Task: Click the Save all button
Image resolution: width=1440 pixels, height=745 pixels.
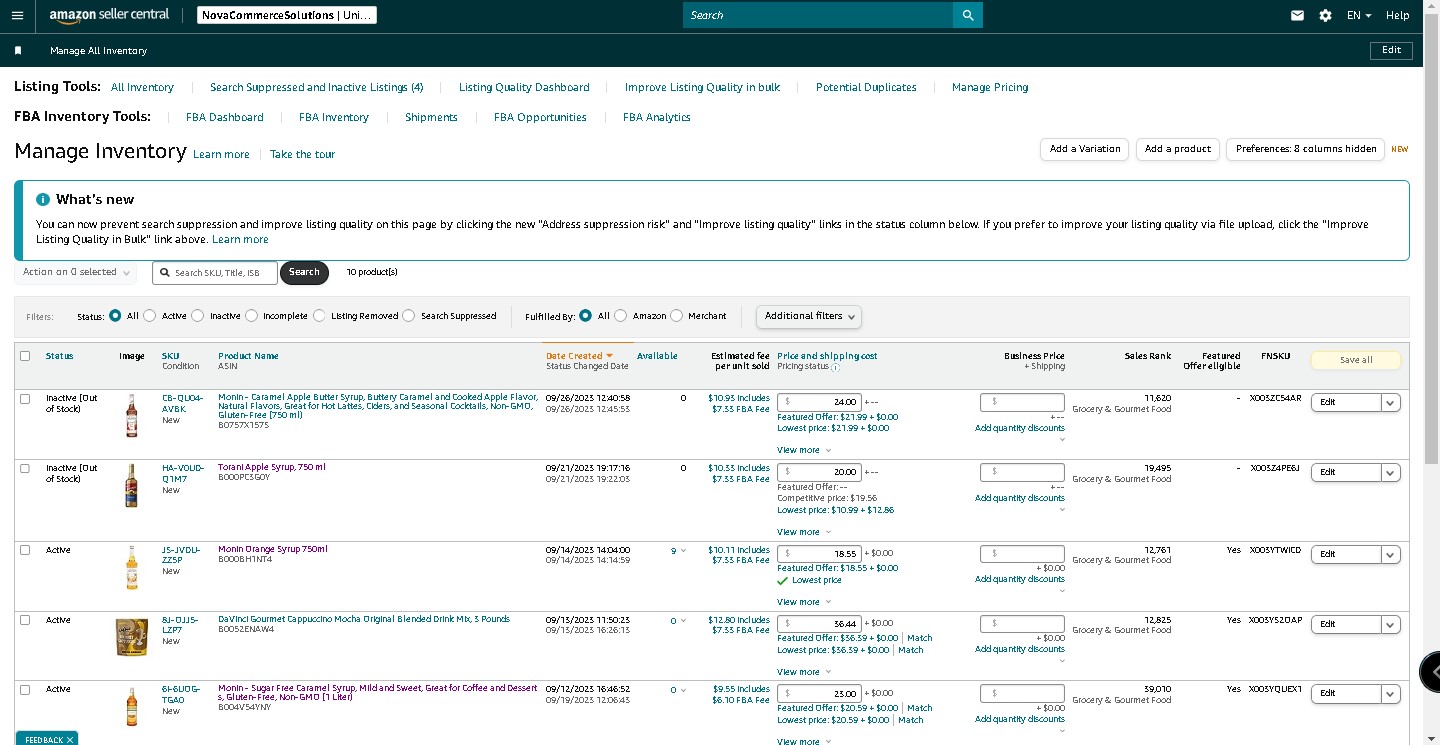Action: 1356,360
